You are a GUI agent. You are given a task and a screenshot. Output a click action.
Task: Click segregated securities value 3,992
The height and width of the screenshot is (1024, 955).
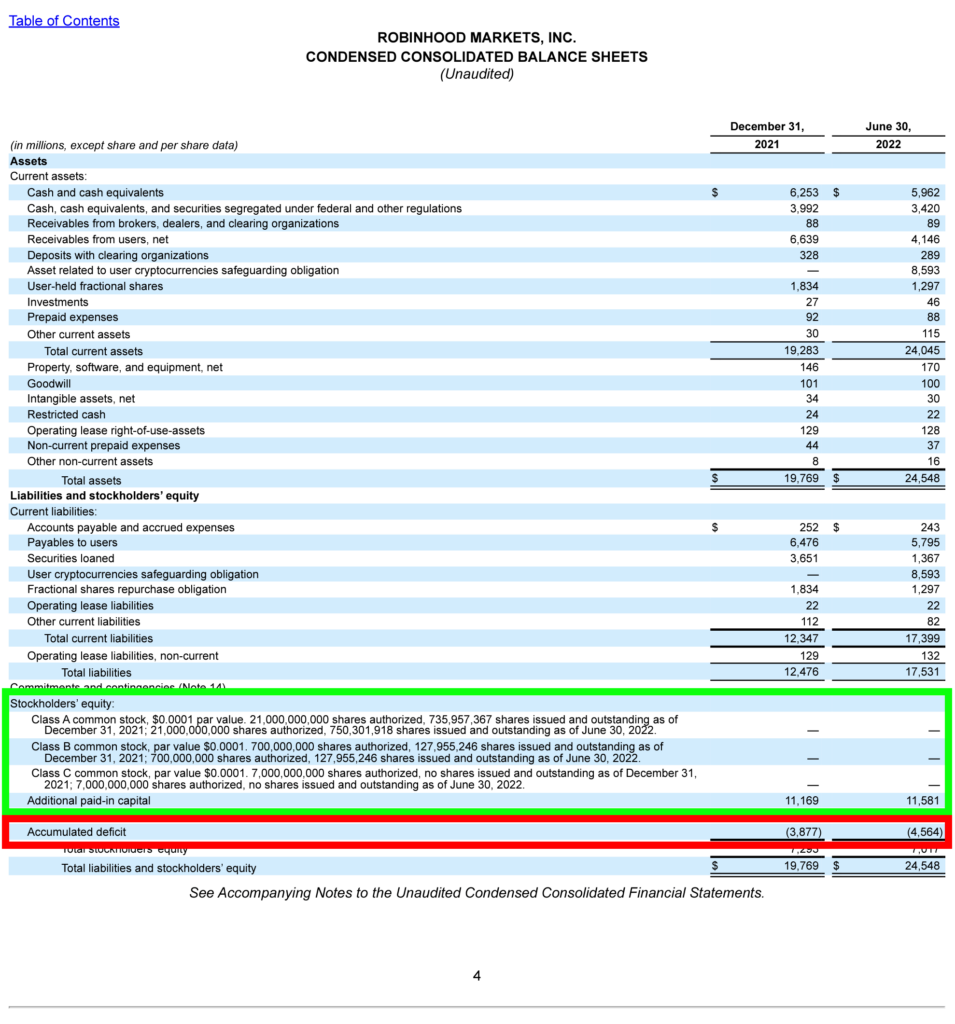[803, 208]
